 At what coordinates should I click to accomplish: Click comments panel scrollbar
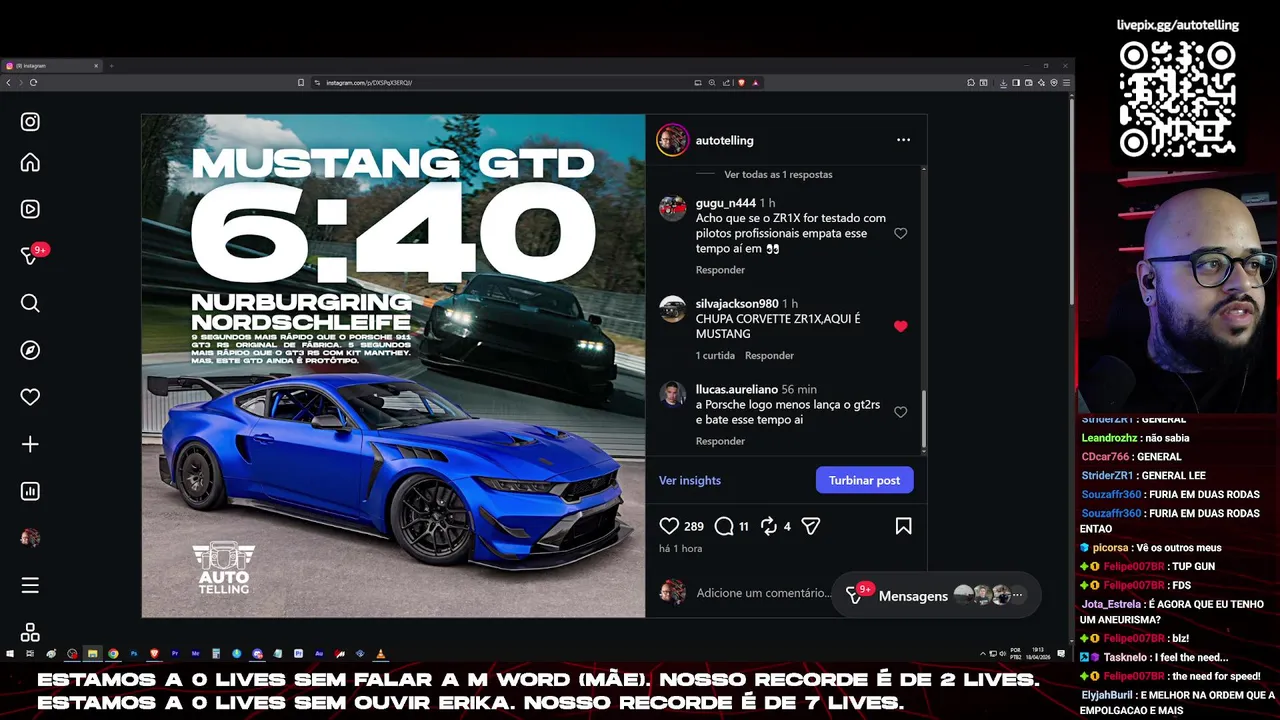(924, 420)
